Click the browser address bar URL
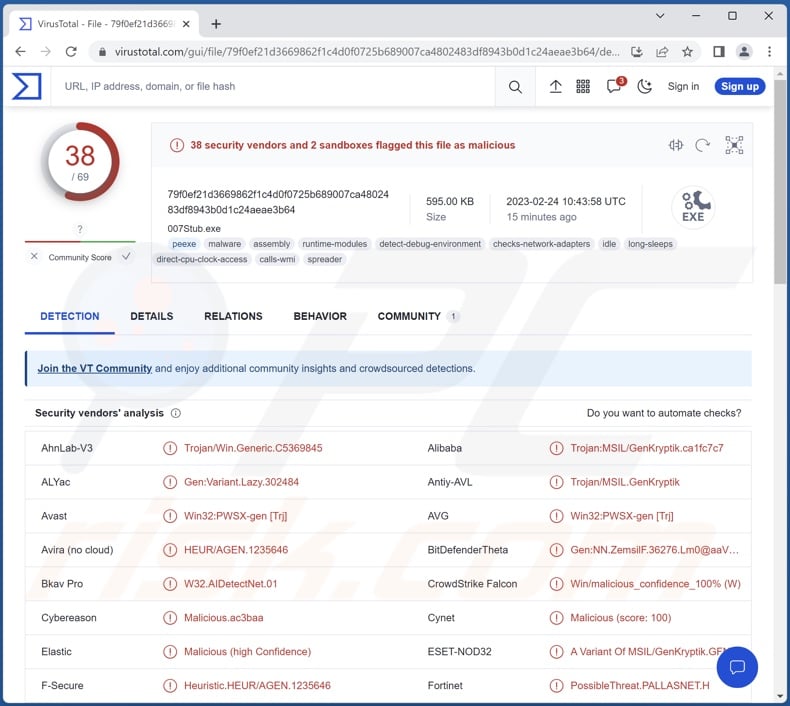790x706 pixels. 367,51
